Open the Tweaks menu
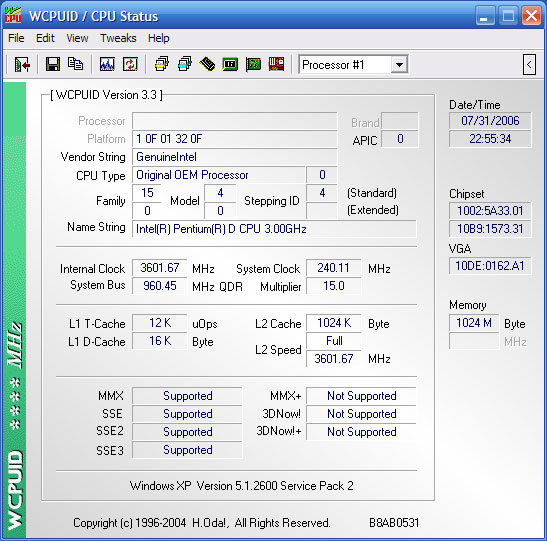The height and width of the screenshot is (541, 547). 118,38
